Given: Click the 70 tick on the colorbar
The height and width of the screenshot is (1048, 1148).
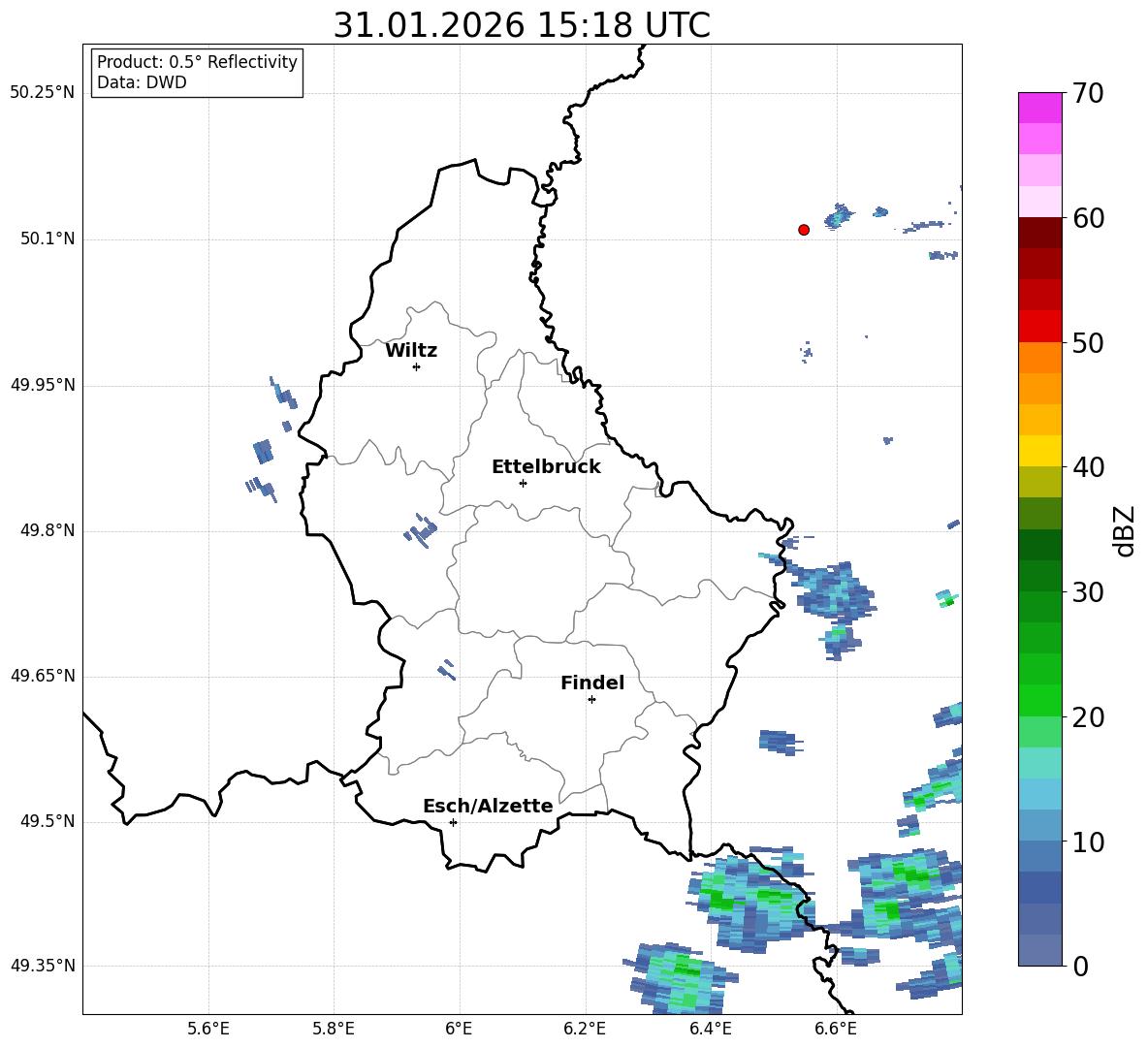Looking at the screenshot, I should tap(1087, 93).
